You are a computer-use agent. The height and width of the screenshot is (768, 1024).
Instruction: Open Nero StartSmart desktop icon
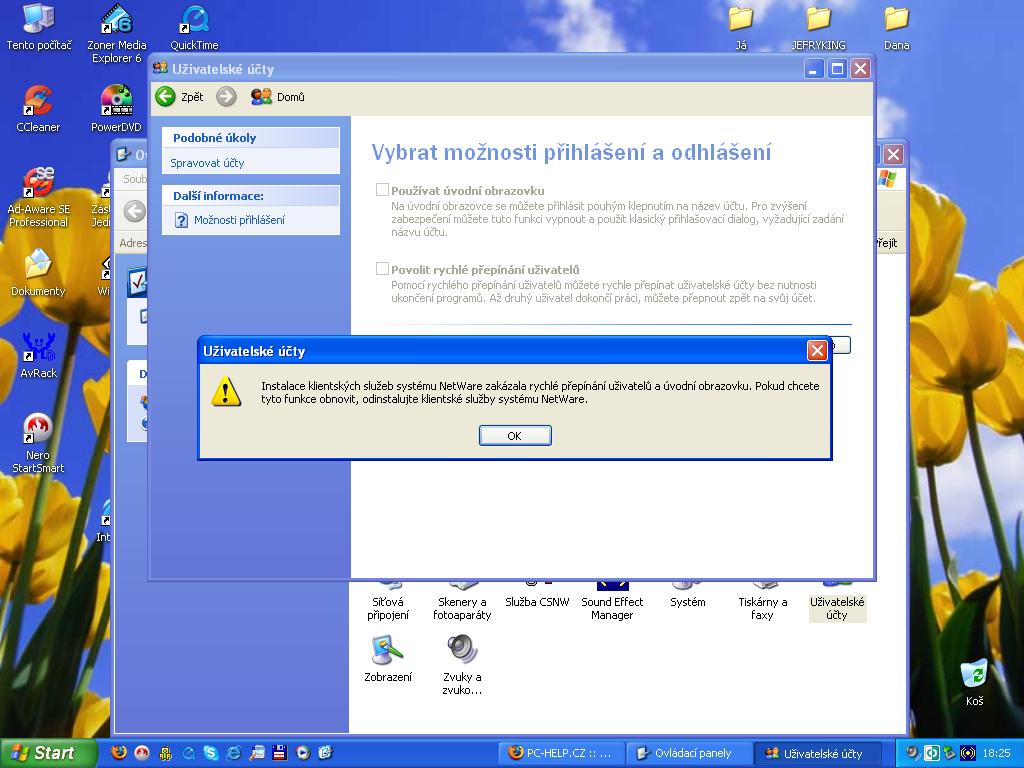pos(38,430)
